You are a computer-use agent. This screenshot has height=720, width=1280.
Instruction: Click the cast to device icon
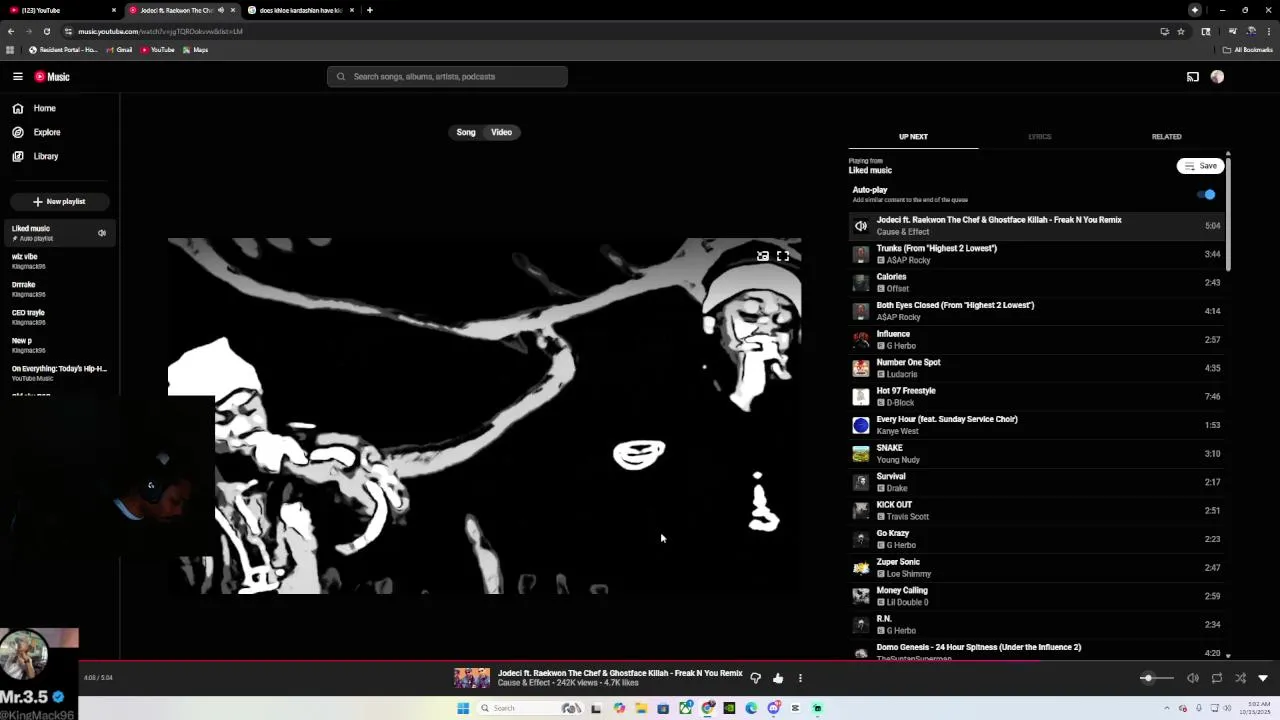tap(1193, 76)
